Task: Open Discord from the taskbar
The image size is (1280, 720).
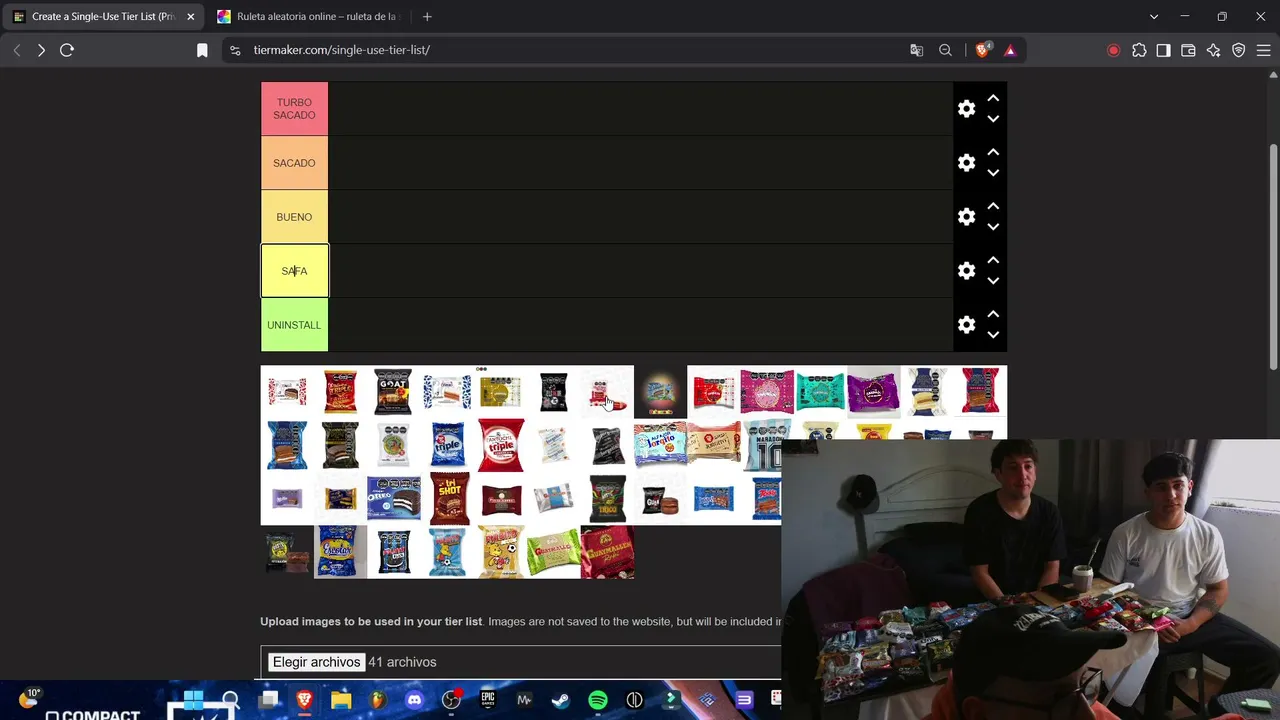Action: click(x=414, y=700)
